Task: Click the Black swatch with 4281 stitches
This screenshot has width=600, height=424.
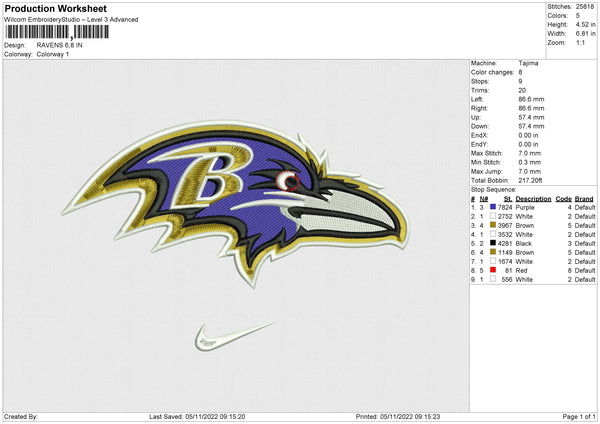Action: click(x=493, y=243)
